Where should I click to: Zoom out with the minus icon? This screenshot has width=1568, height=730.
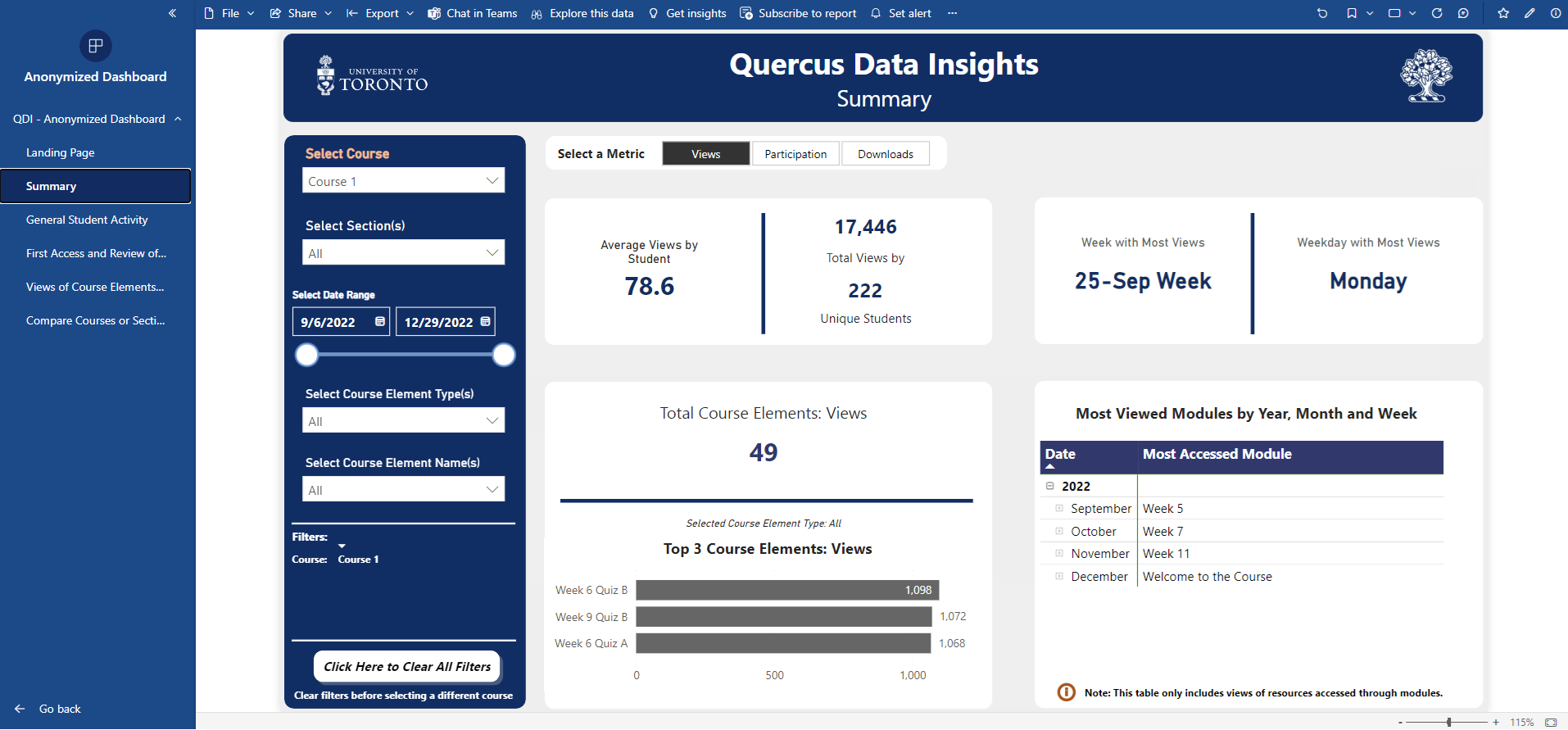coord(1400,723)
